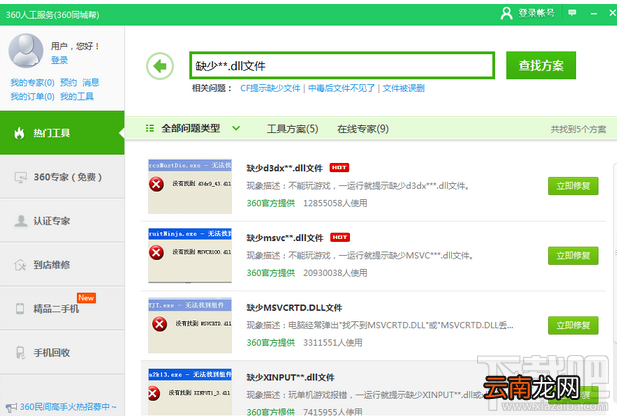Viewport: 617px width, 416px height.
Task: Expand the 全部问题类型 dropdown
Action: (x=193, y=128)
